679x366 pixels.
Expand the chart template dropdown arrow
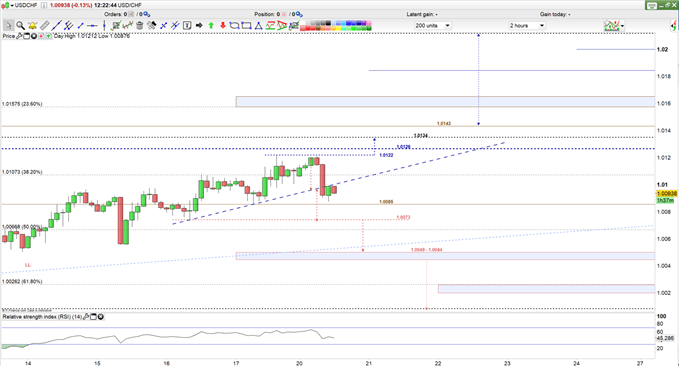coord(622,26)
